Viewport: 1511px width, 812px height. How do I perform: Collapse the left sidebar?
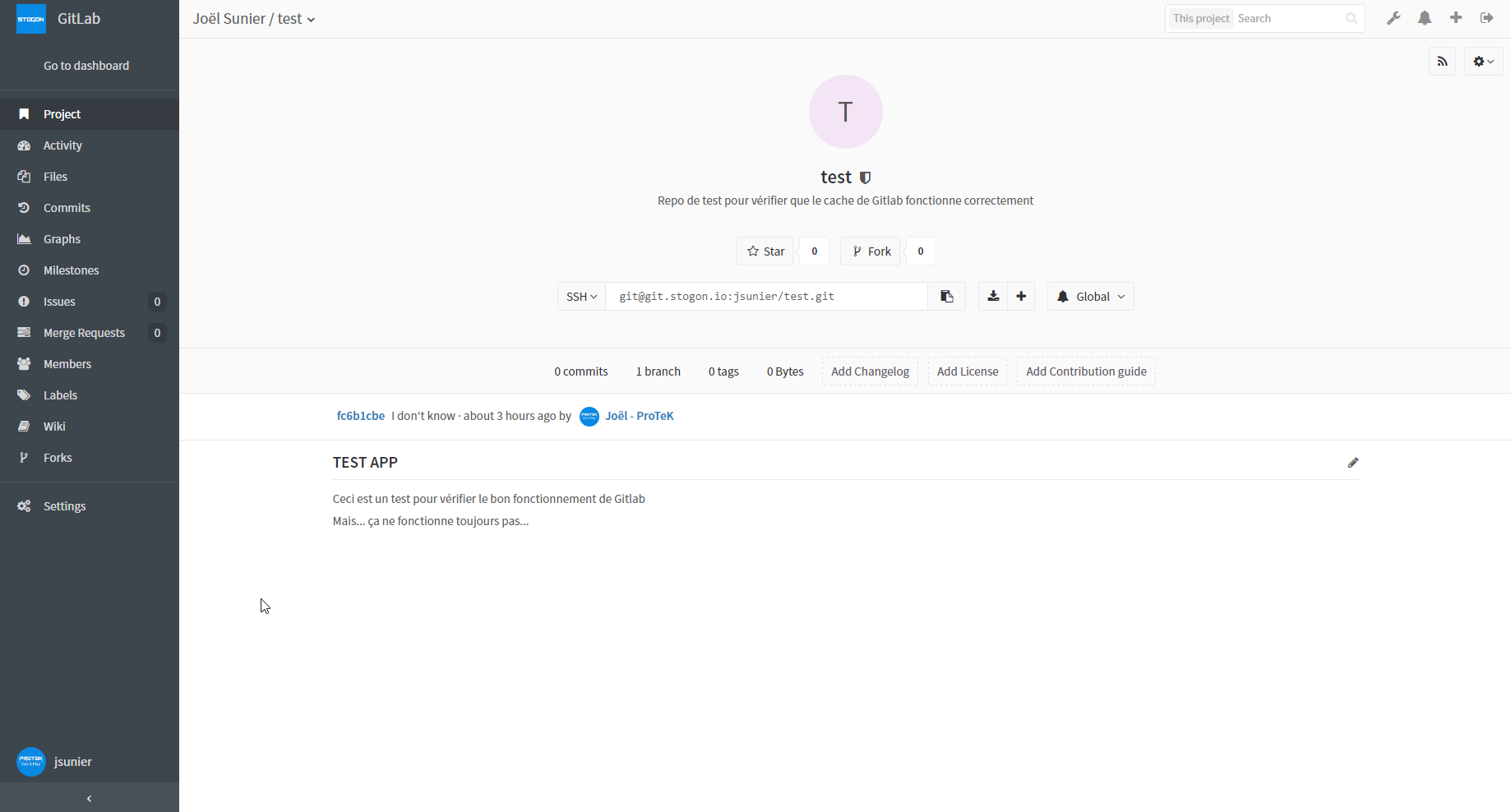(x=90, y=798)
